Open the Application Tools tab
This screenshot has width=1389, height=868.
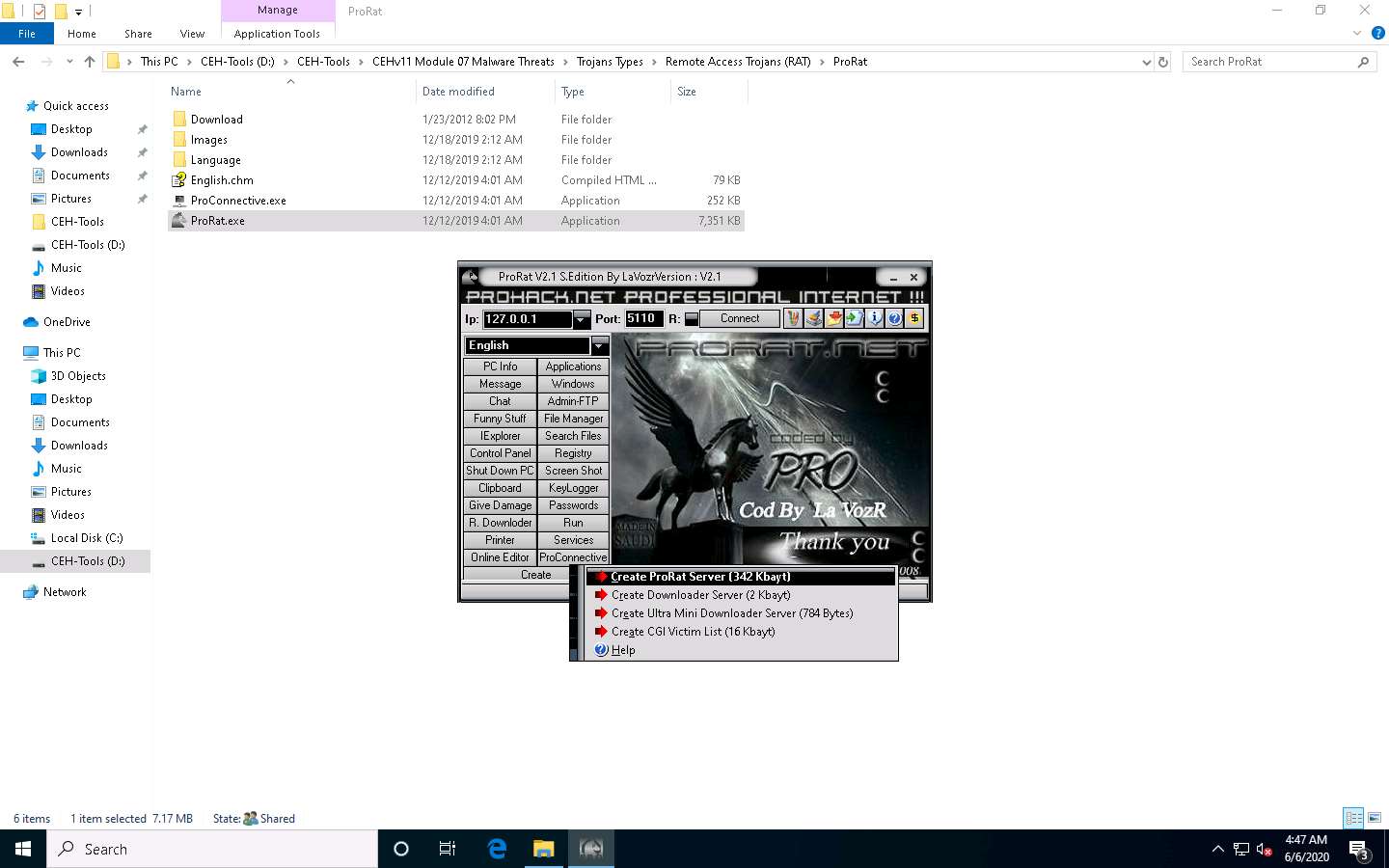point(277,34)
